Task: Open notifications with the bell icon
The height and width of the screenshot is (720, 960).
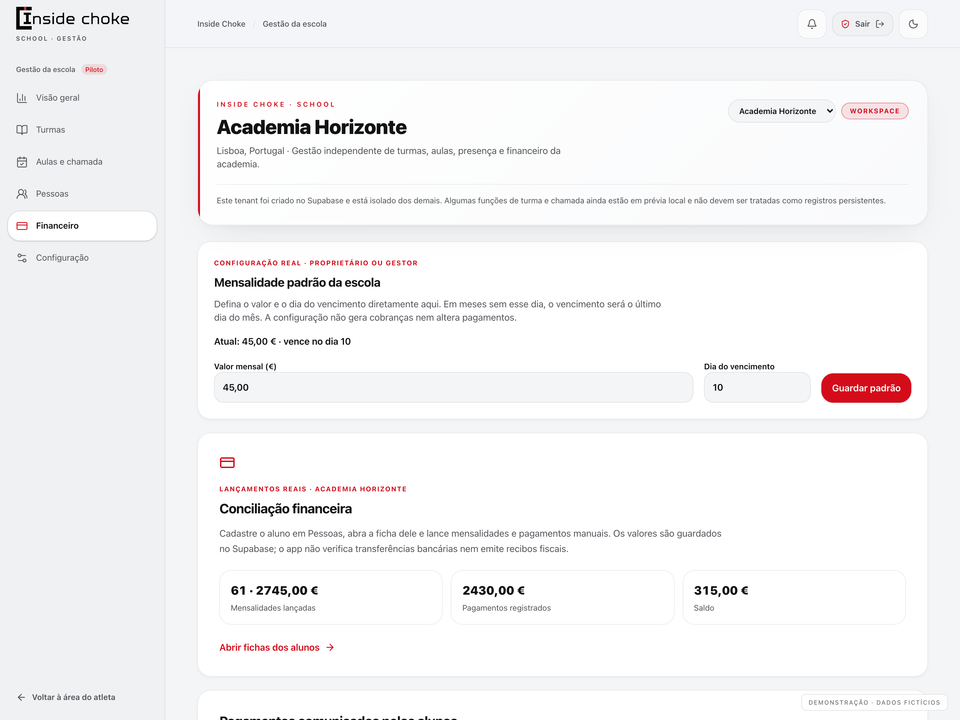Action: (812, 24)
